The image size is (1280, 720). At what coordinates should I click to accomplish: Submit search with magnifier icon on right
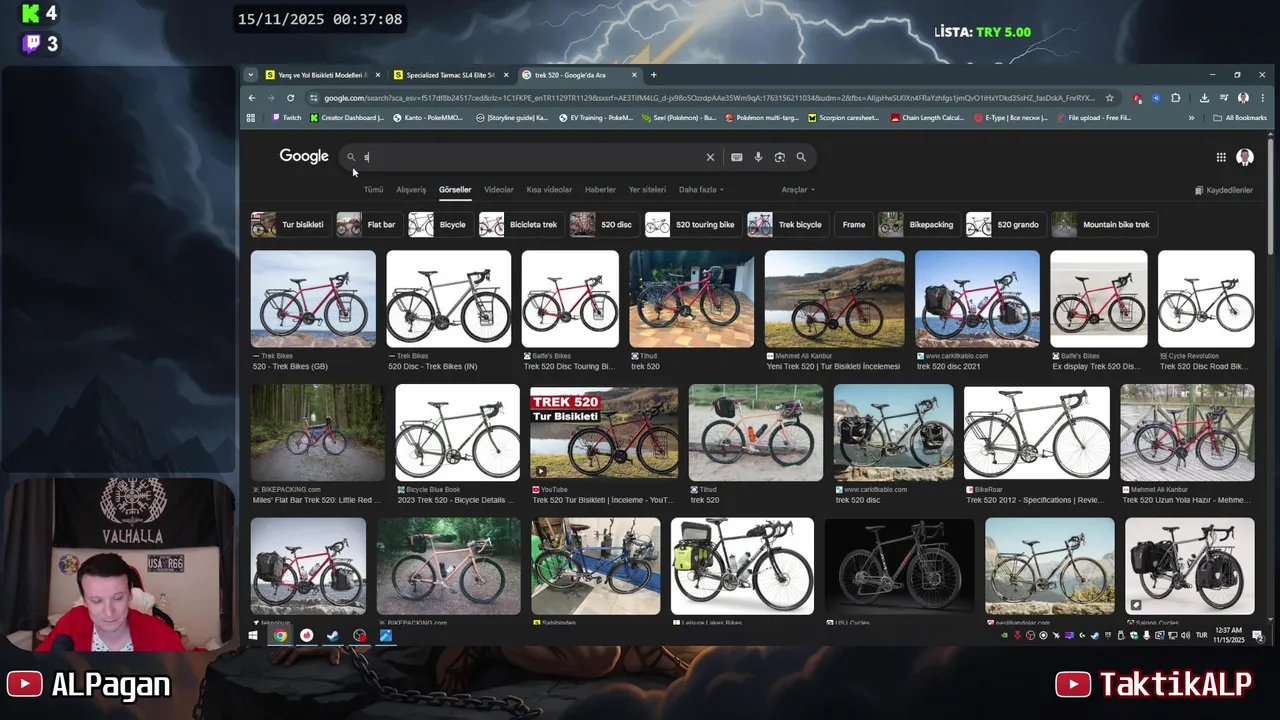tap(801, 157)
